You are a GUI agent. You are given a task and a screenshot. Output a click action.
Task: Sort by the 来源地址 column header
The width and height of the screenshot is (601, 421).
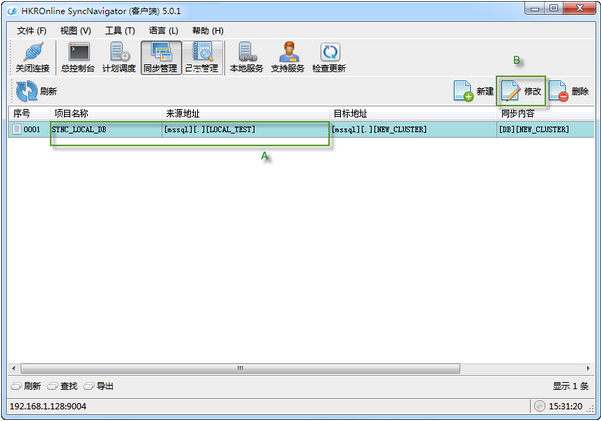tap(245, 113)
